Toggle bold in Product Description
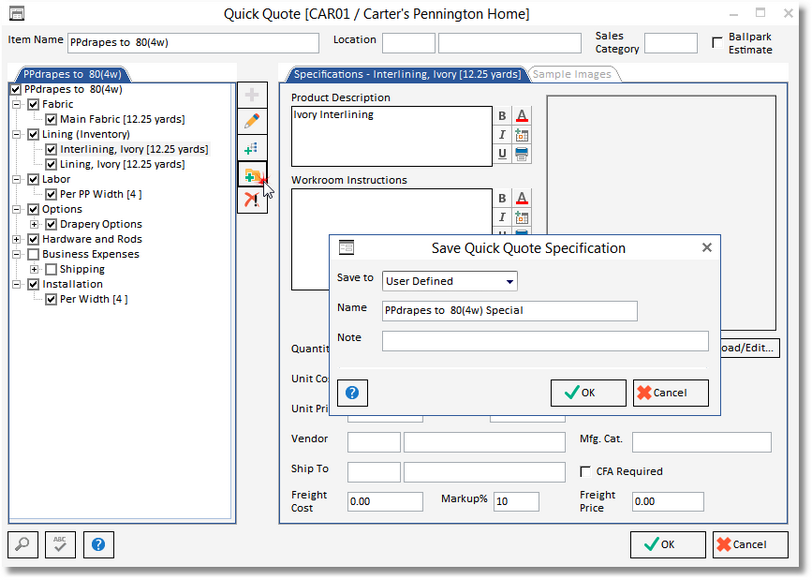This screenshot has width=812, height=580. pyautogui.click(x=502, y=115)
